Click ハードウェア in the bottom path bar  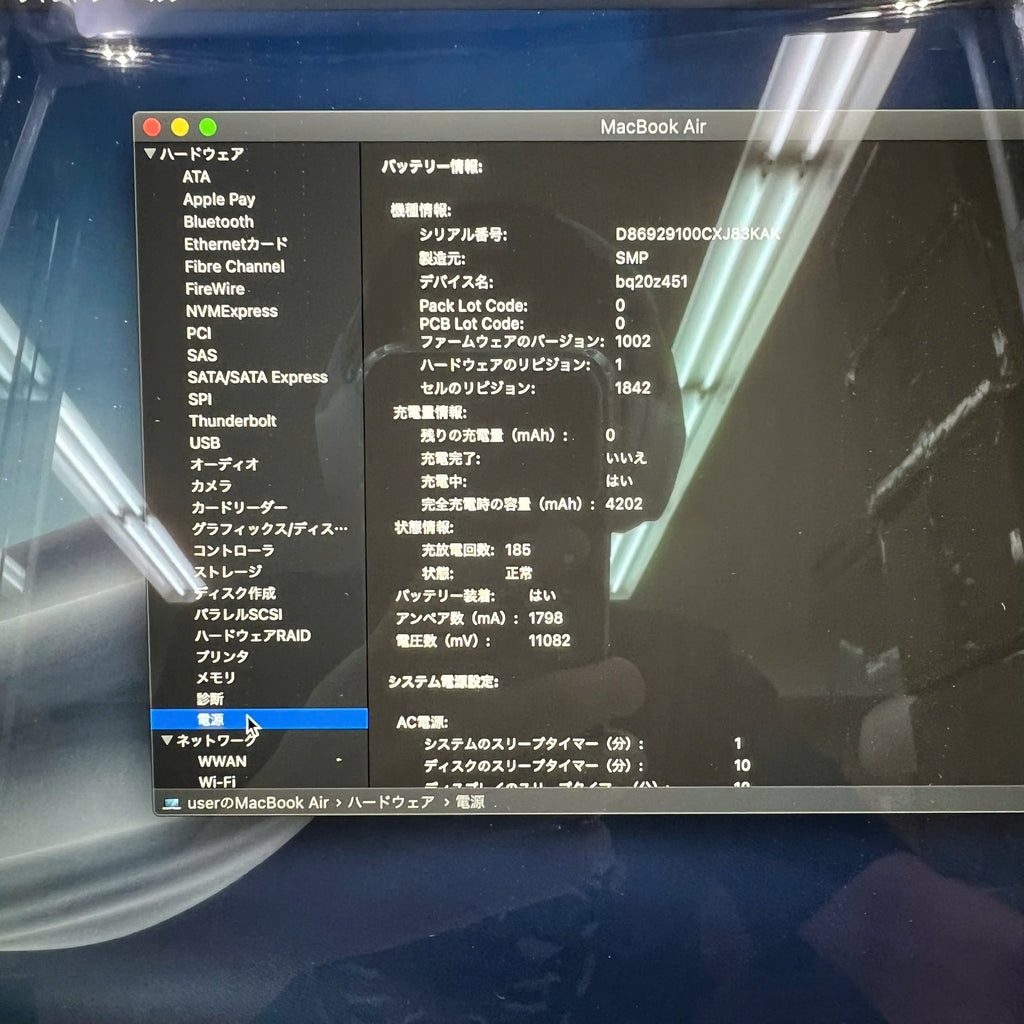click(x=391, y=802)
